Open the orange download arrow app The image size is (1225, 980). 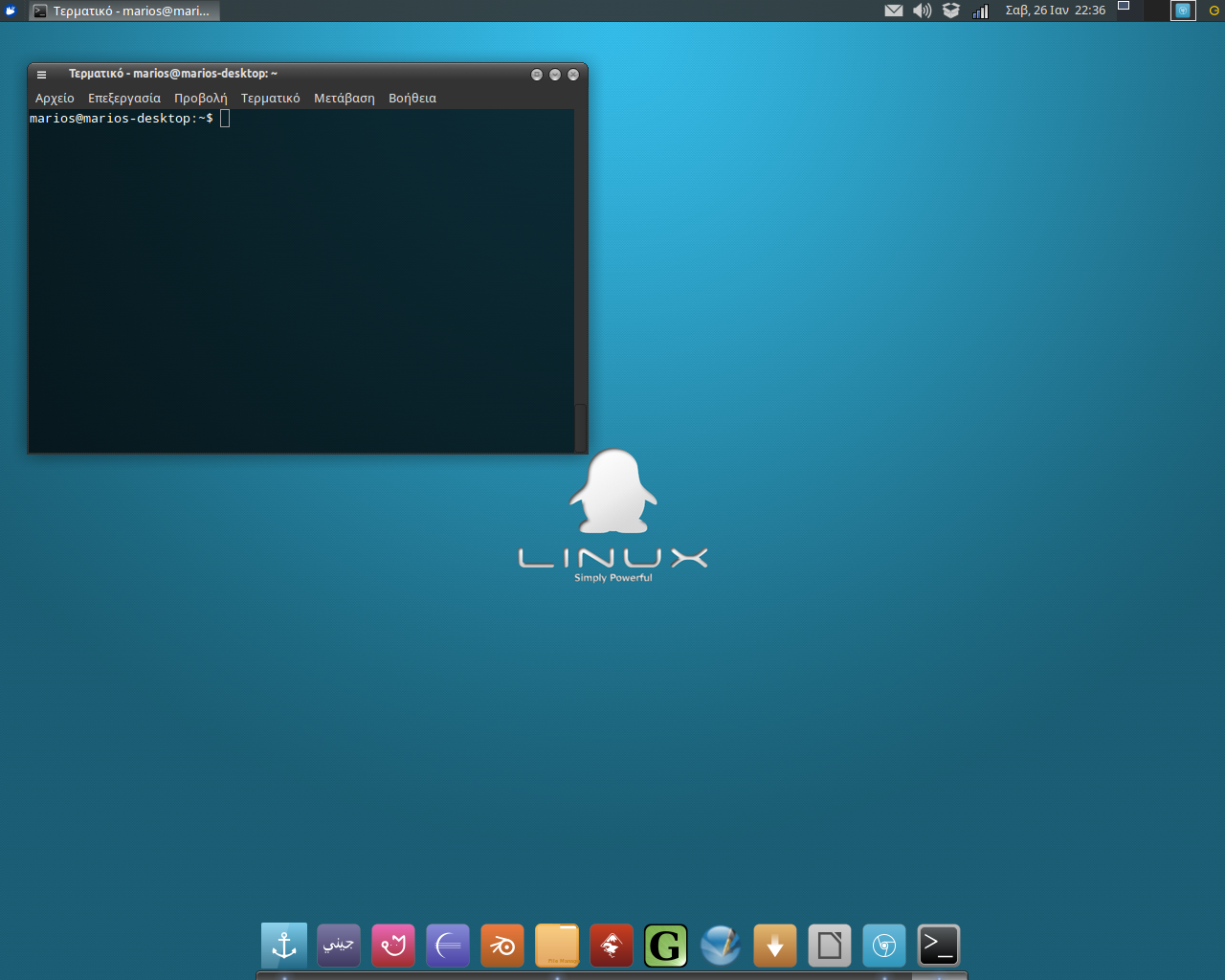775,946
